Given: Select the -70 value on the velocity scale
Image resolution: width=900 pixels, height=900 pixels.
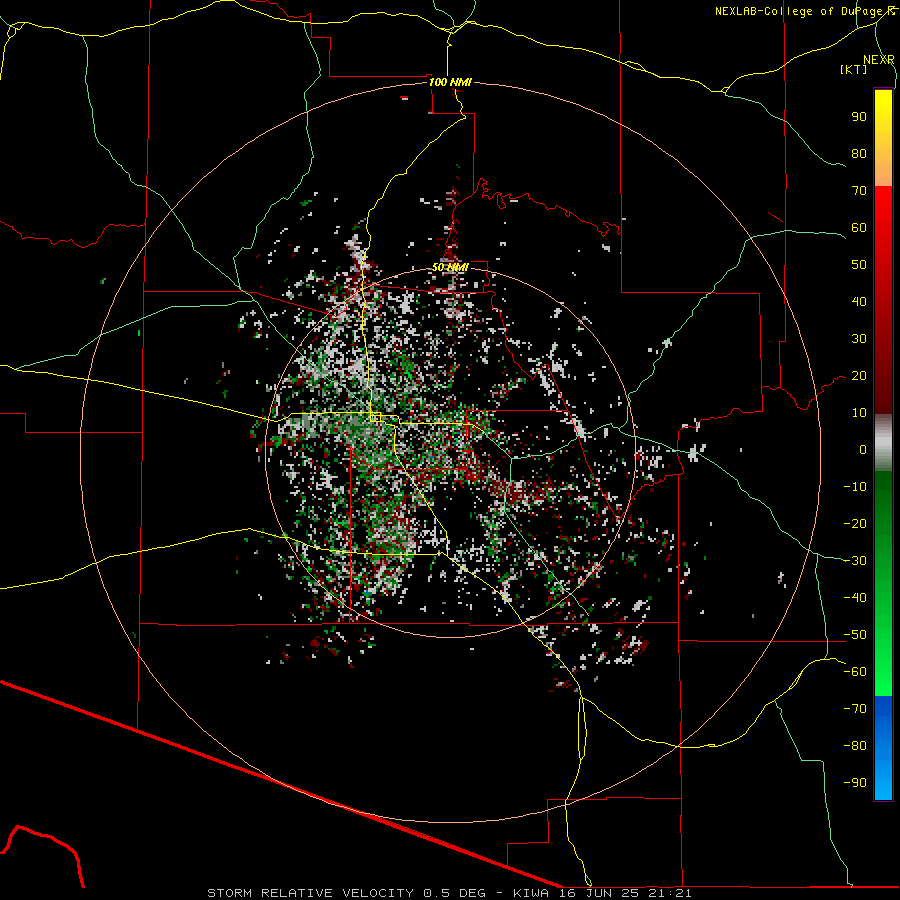Looking at the screenshot, I should tap(855, 709).
